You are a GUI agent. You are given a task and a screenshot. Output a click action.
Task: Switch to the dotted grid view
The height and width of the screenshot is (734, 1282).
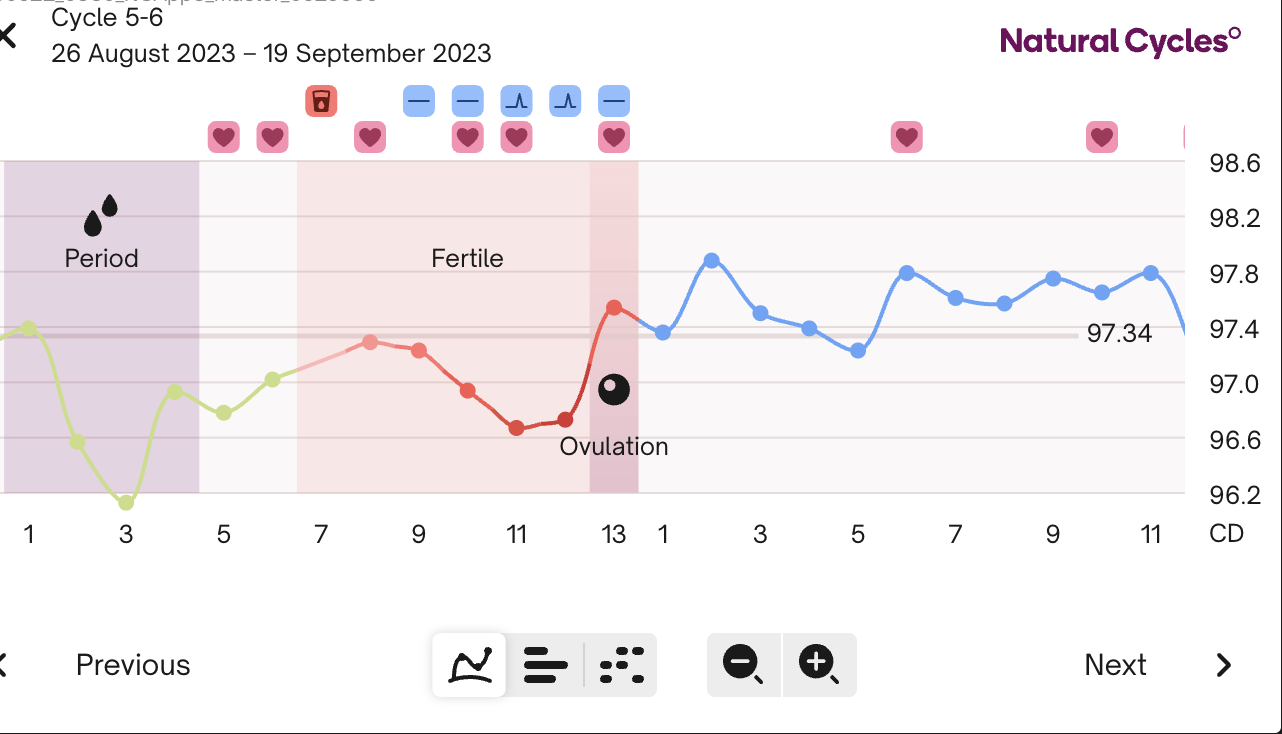[x=621, y=664]
